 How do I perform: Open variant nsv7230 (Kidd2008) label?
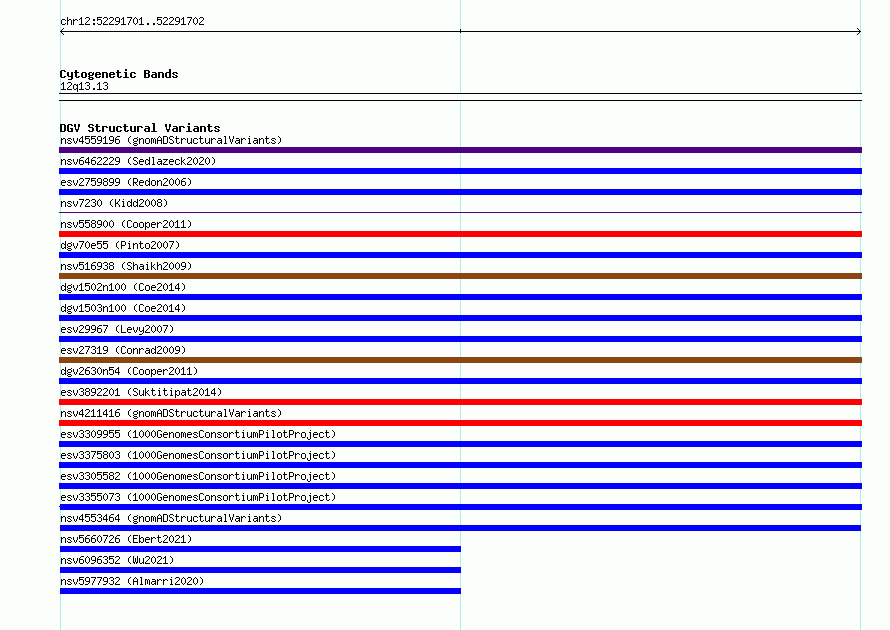[114, 203]
